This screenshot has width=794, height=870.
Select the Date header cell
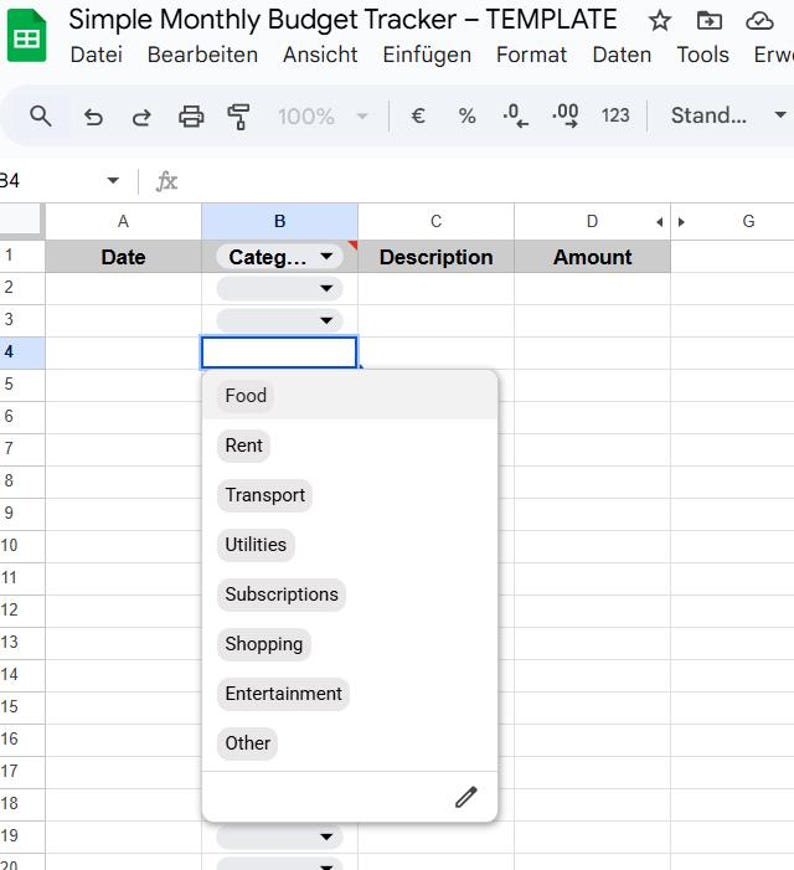(123, 257)
